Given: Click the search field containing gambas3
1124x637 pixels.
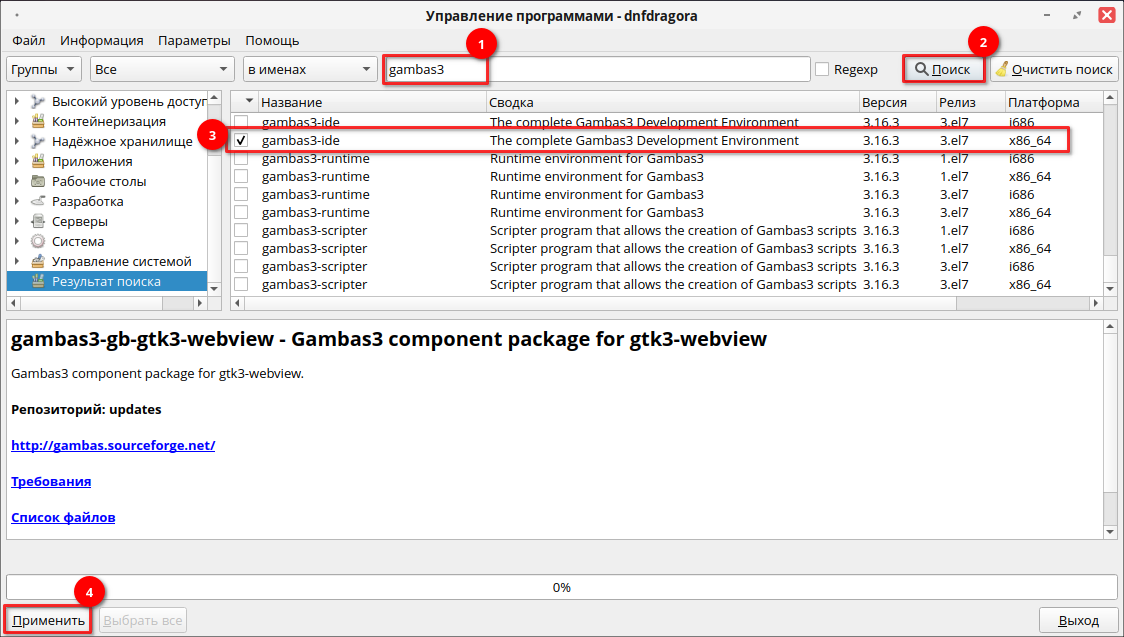Looking at the screenshot, I should [x=596, y=70].
